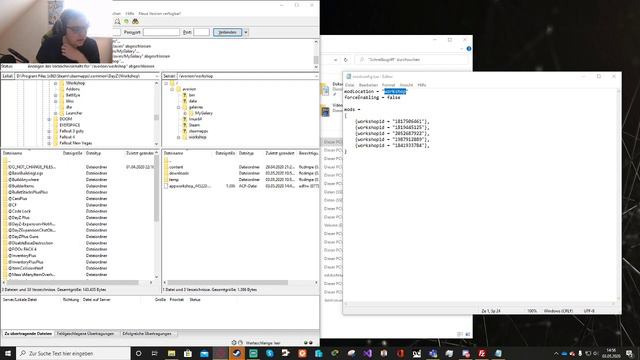Expand the BattlEye folder in local tree

(x=56, y=95)
